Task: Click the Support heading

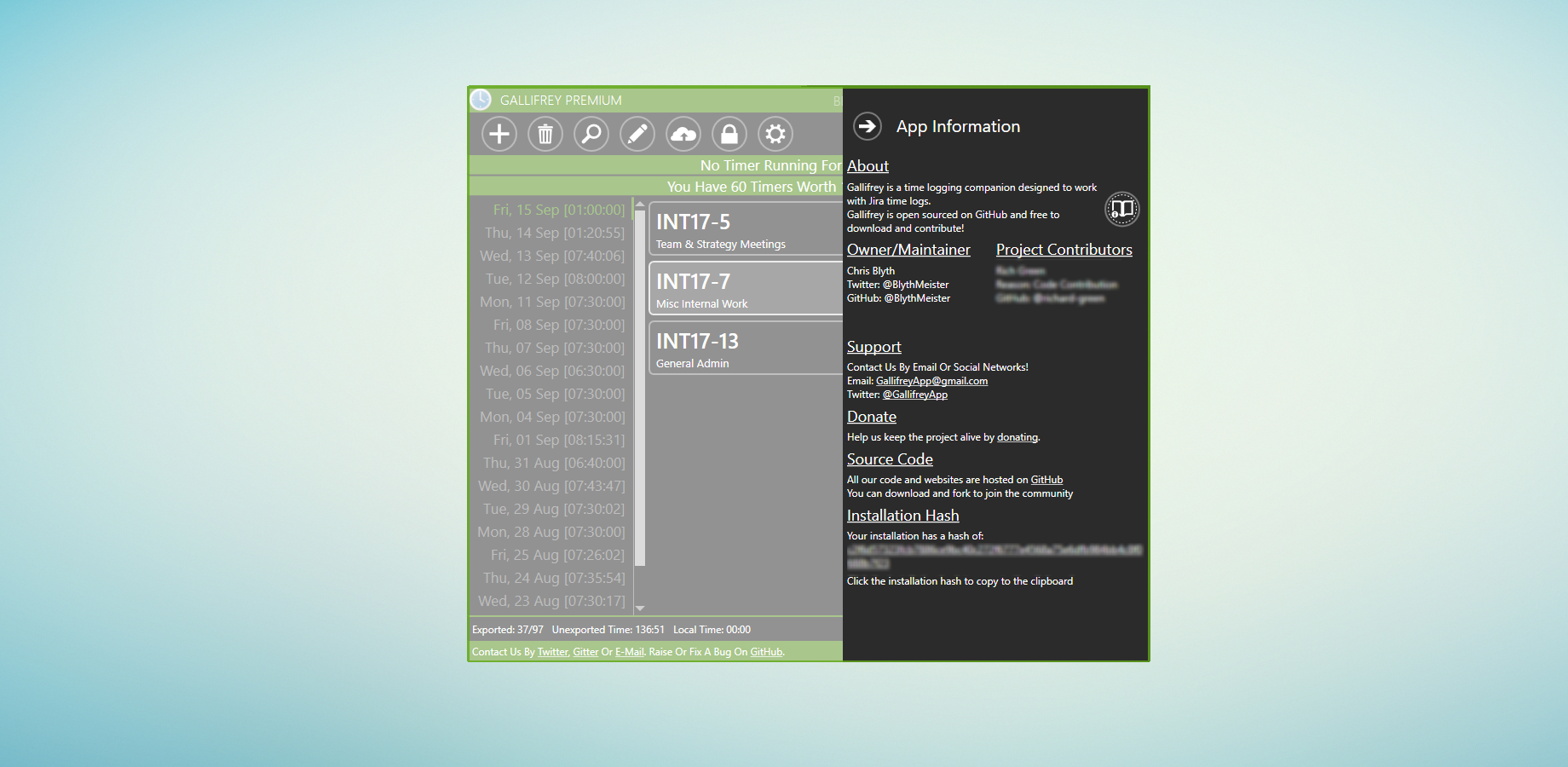Action: (873, 347)
